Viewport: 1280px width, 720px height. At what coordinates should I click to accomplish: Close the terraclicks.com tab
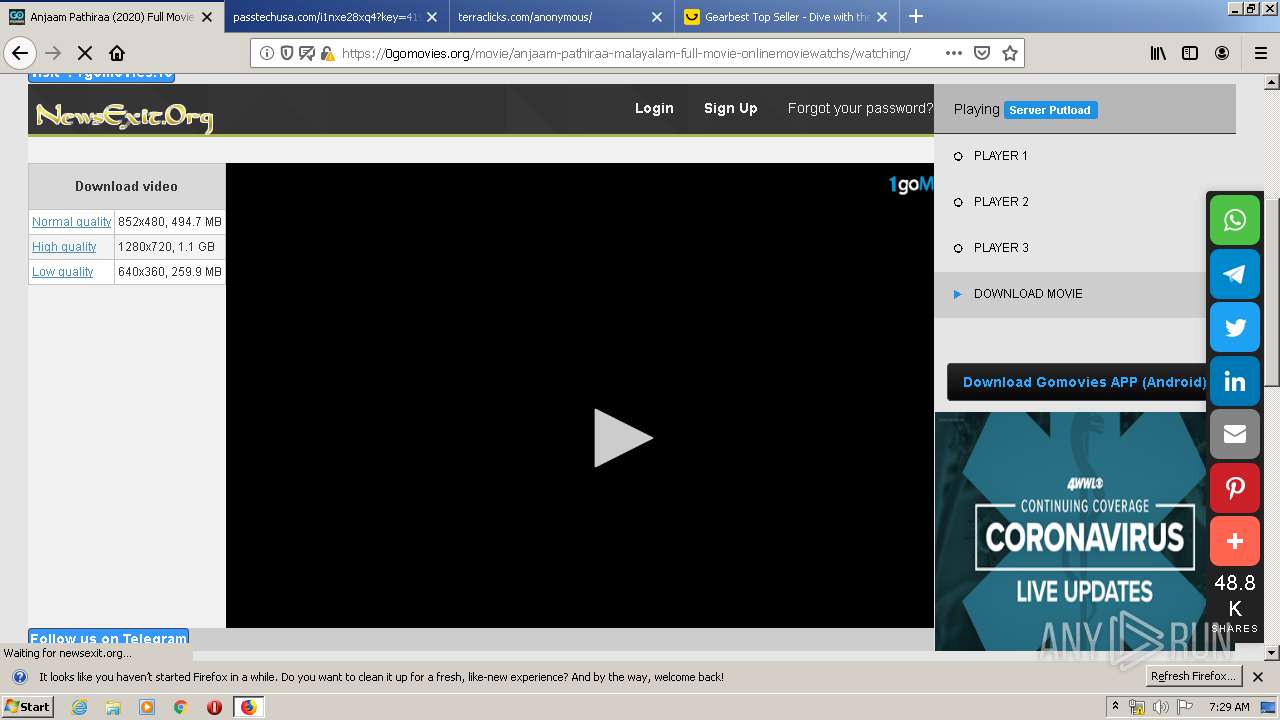coord(657,17)
